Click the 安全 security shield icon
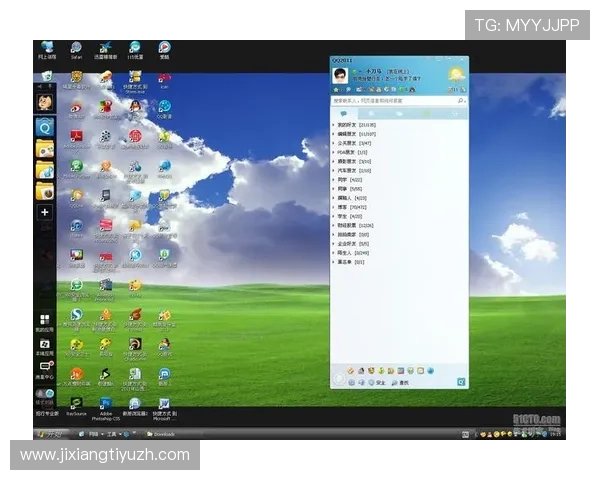 pos(372,382)
